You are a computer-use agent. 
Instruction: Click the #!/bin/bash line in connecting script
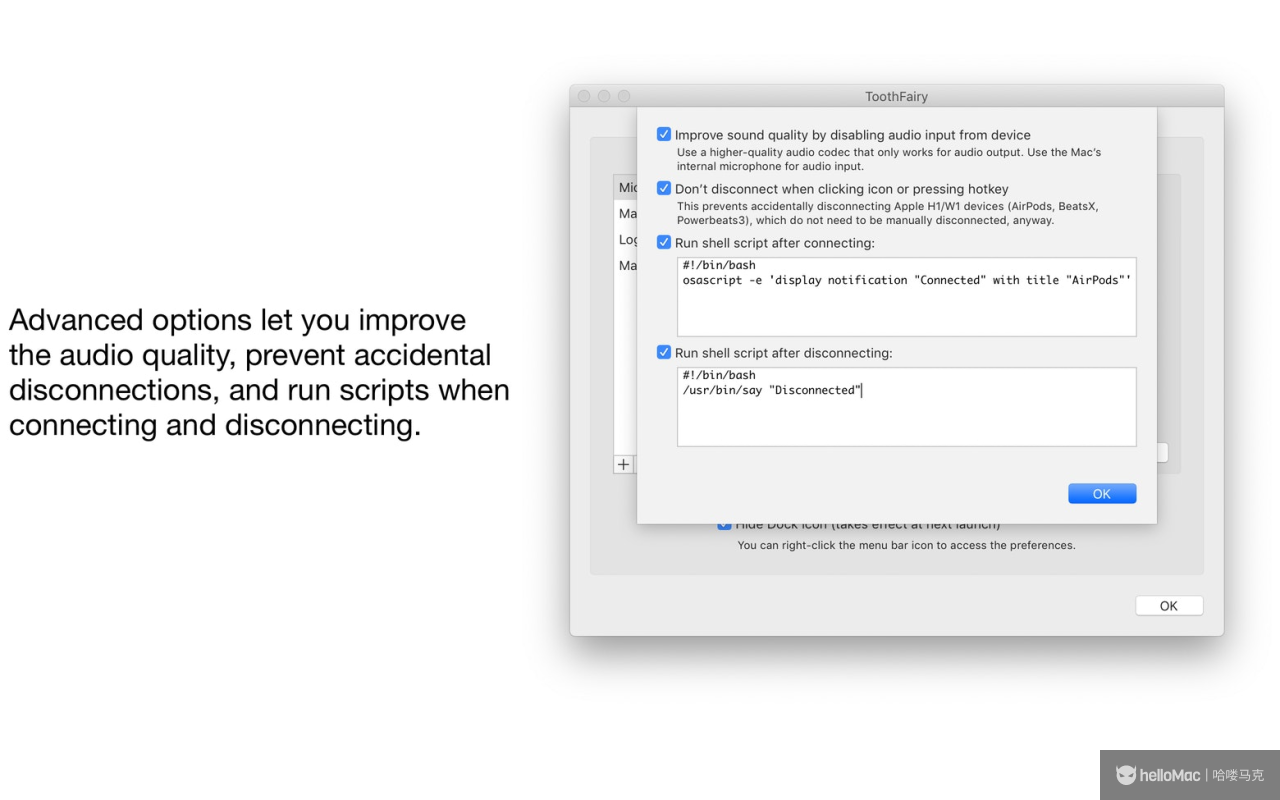point(719,265)
